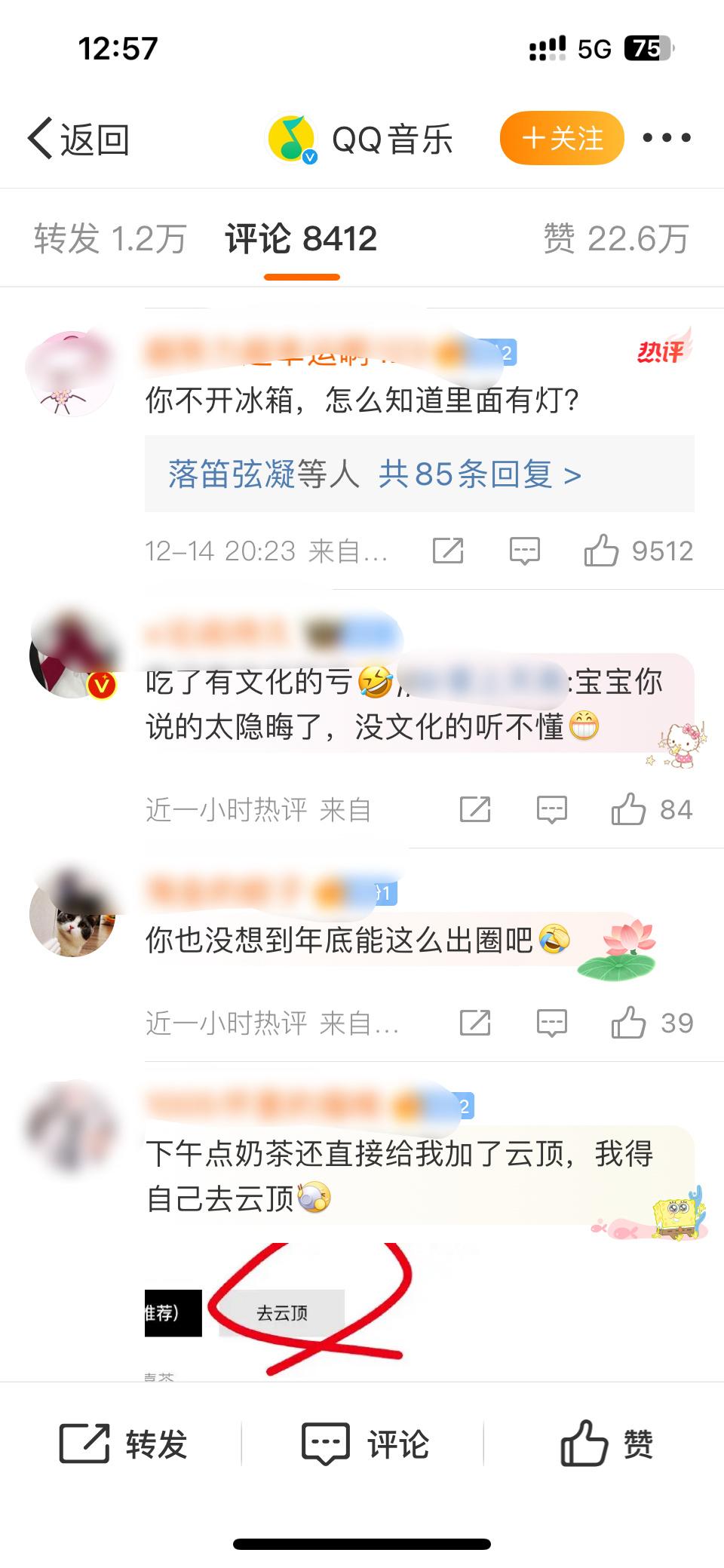Like the comment with 84 likes
The width and height of the screenshot is (724, 1568).
(x=628, y=809)
